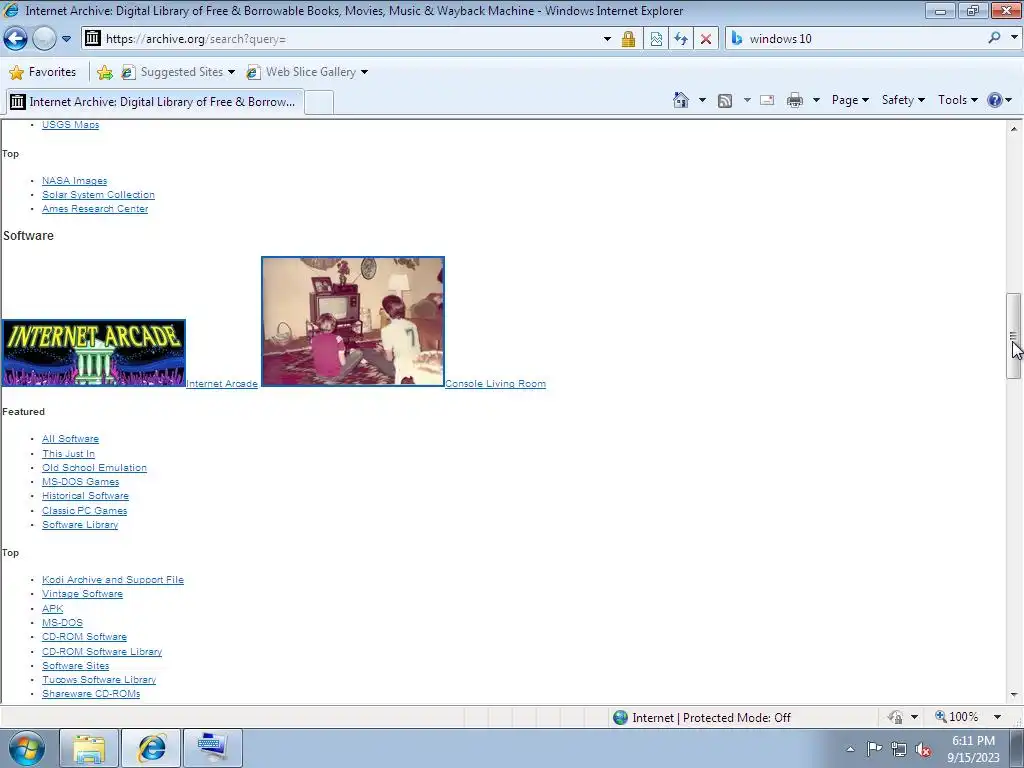Open Classic PC Games link
Image resolution: width=1024 pixels, height=768 pixels.
[85, 511]
